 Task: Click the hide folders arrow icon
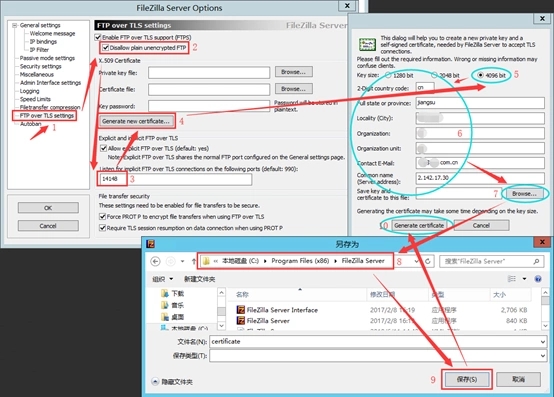point(155,381)
